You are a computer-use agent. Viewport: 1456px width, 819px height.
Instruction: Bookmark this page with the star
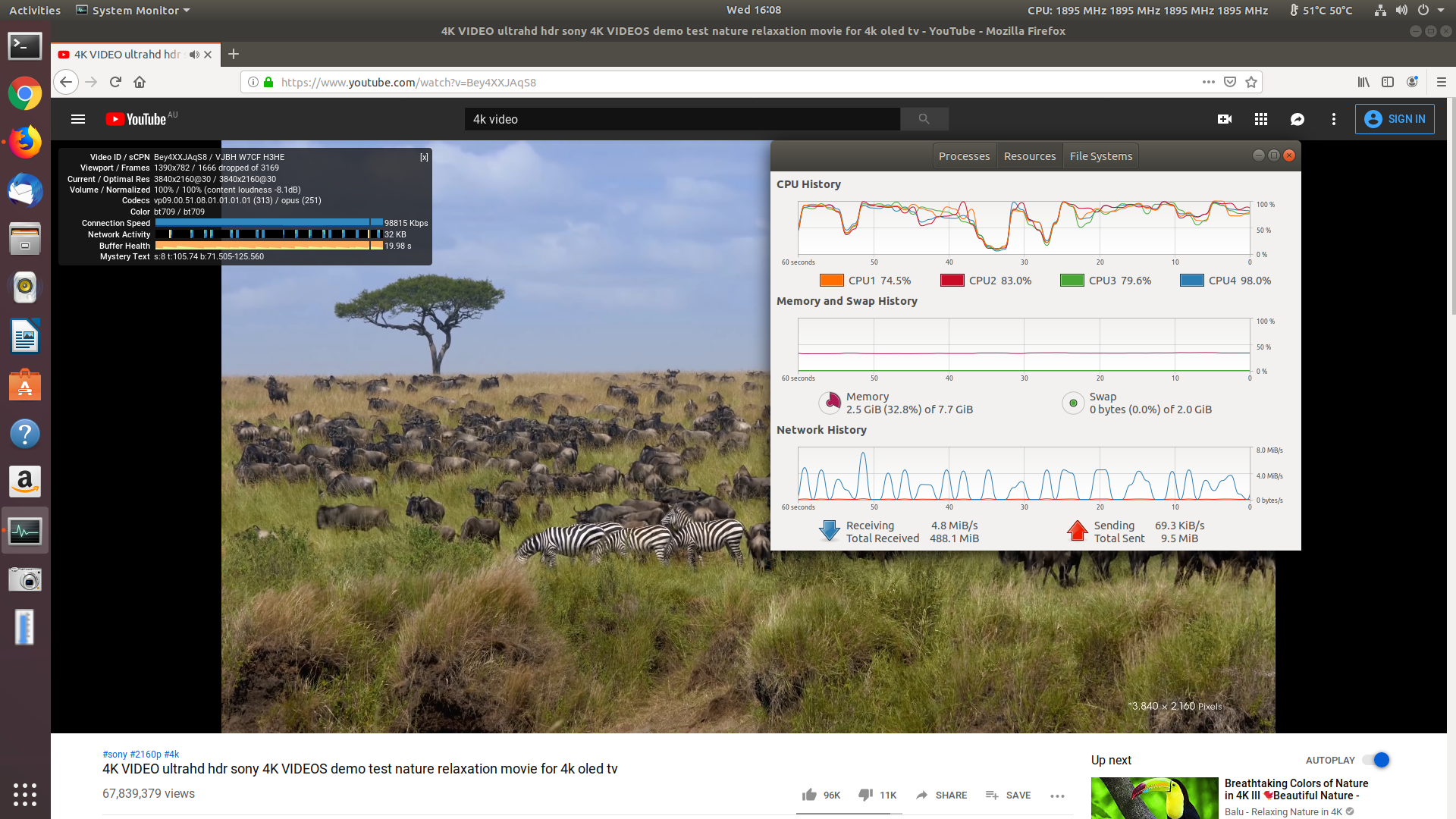coord(1251,82)
